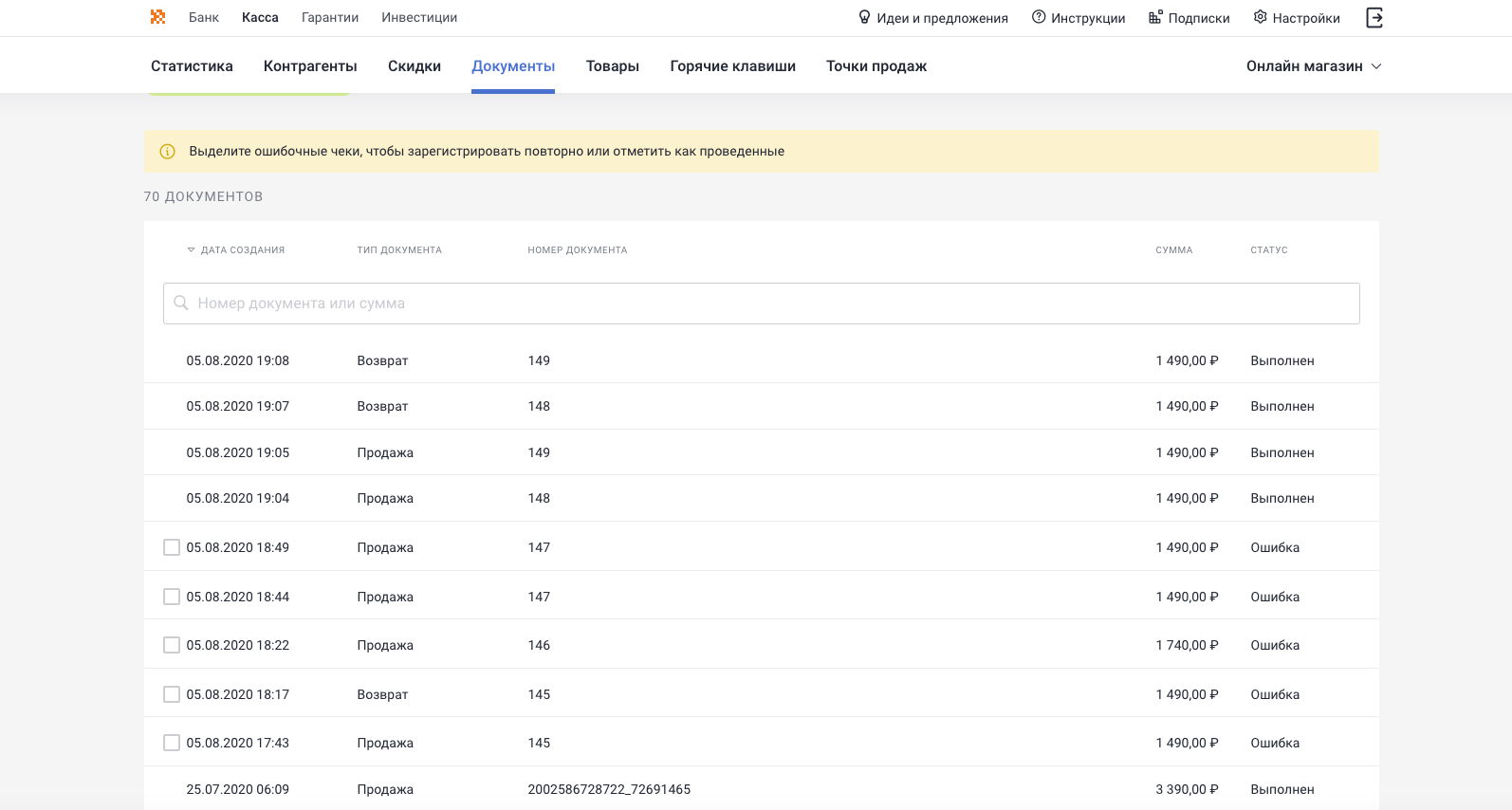Image resolution: width=1512 pixels, height=810 pixels.
Task: Click the Subscriptions grid icon
Action: pyautogui.click(x=1155, y=17)
